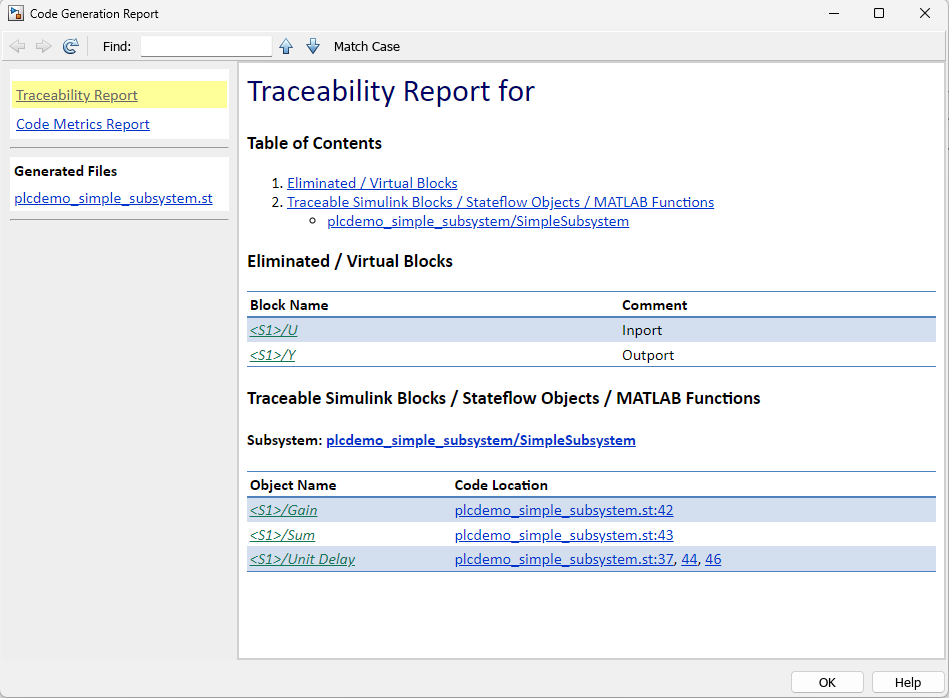
Task: Click the Code Generation Report window icon
Action: click(x=15, y=14)
